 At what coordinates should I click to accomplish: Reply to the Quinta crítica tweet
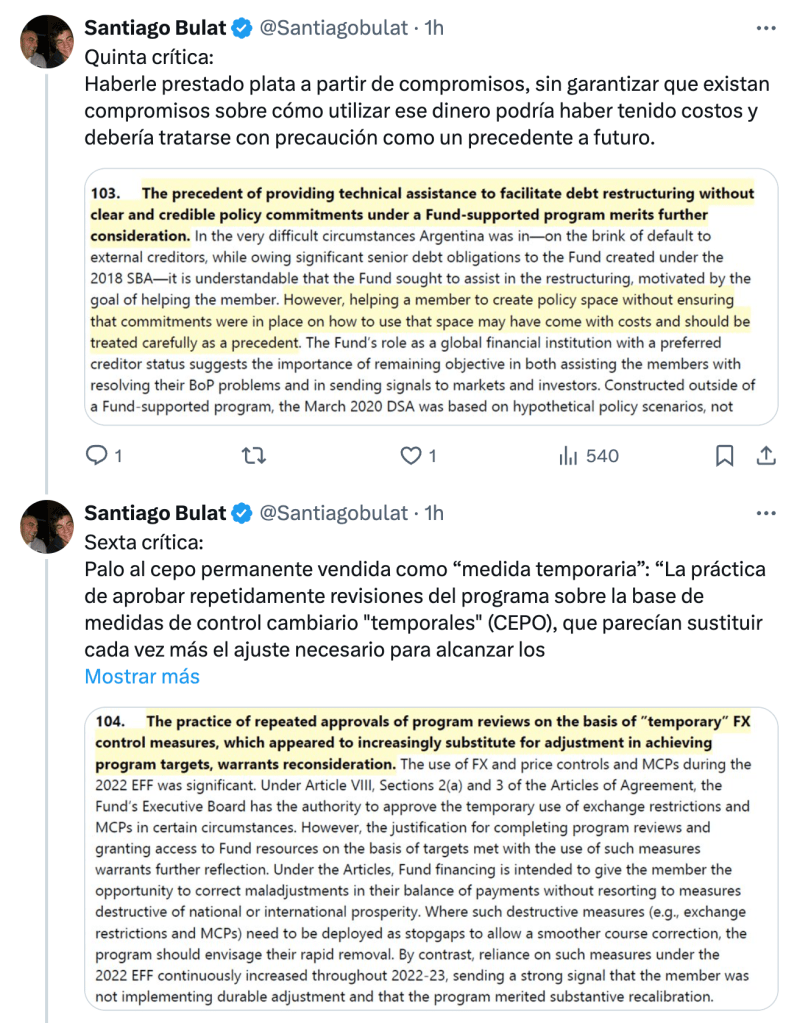pos(96,456)
